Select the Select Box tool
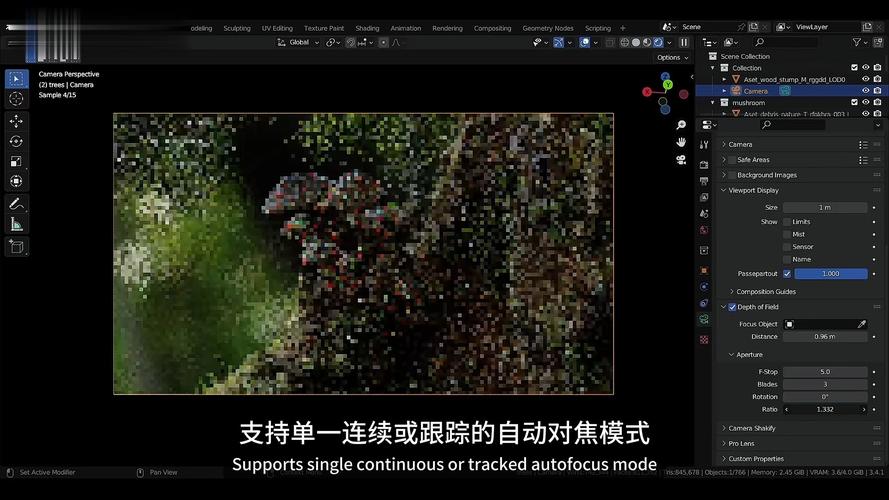This screenshot has width=889, height=500. 16,79
